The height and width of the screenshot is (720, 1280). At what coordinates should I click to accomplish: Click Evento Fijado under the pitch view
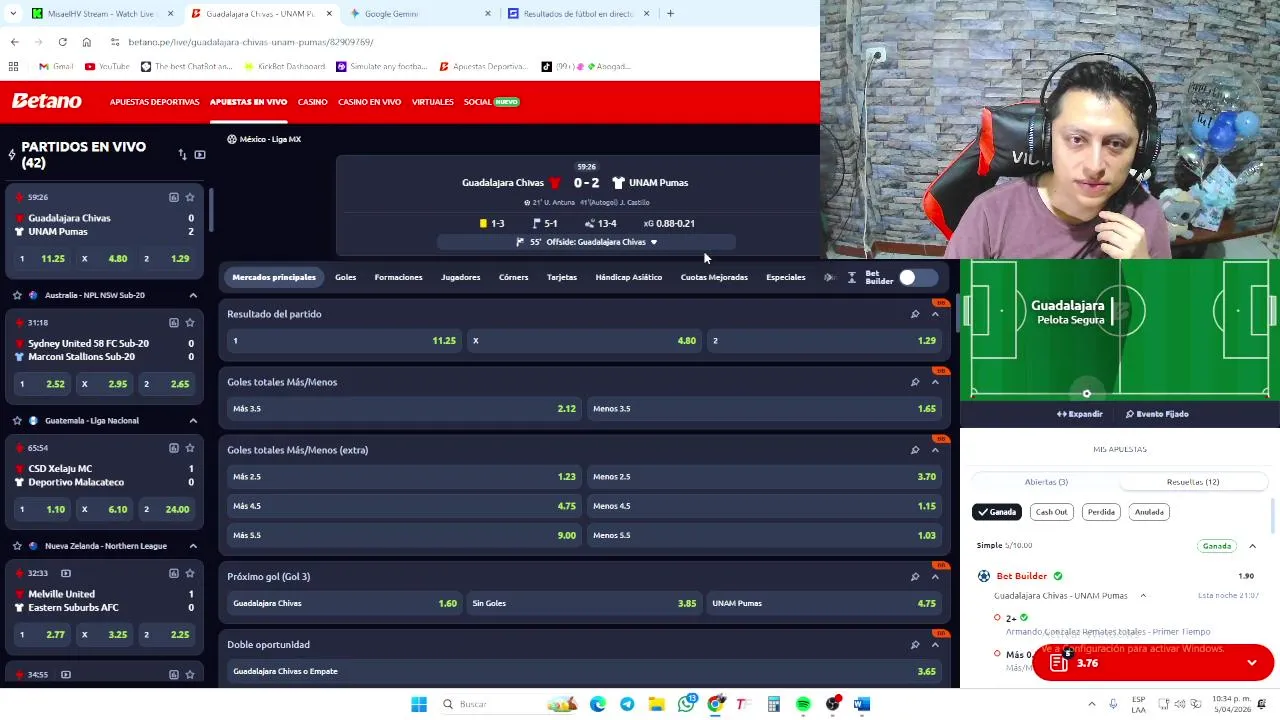(x=1157, y=414)
